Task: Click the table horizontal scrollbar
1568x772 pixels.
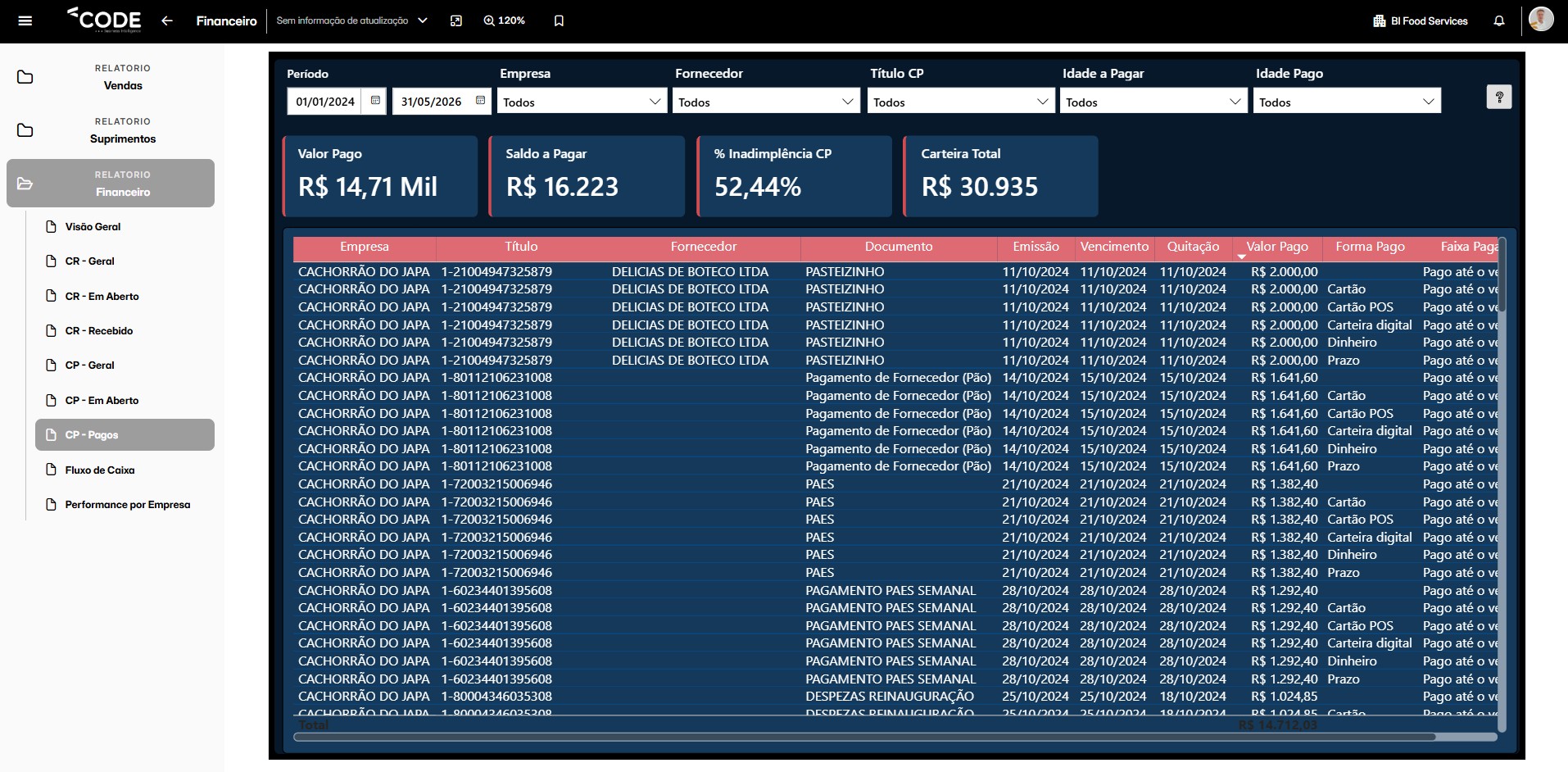Action: (864, 737)
